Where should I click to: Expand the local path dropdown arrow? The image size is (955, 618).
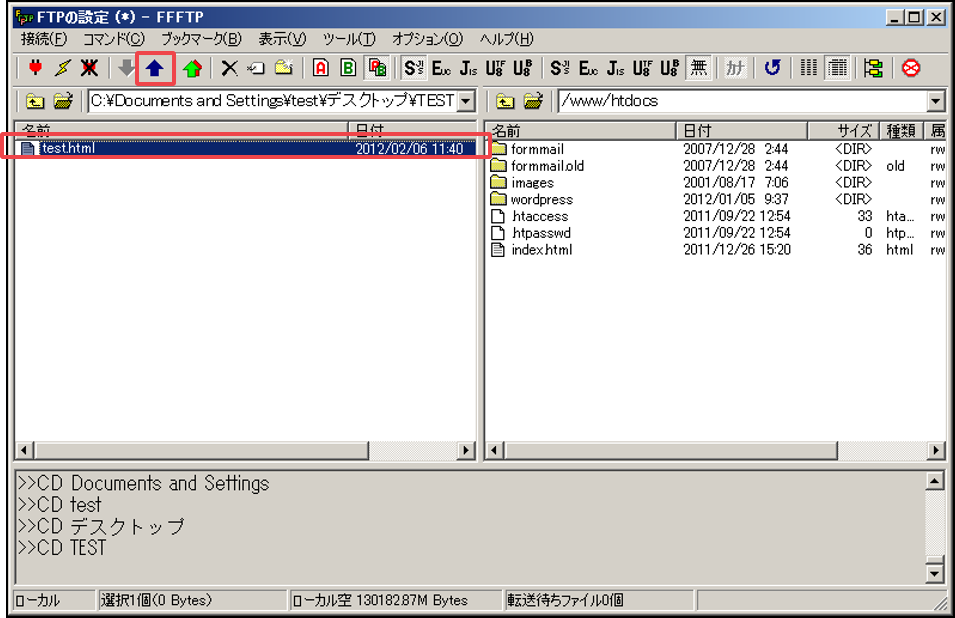click(x=466, y=101)
